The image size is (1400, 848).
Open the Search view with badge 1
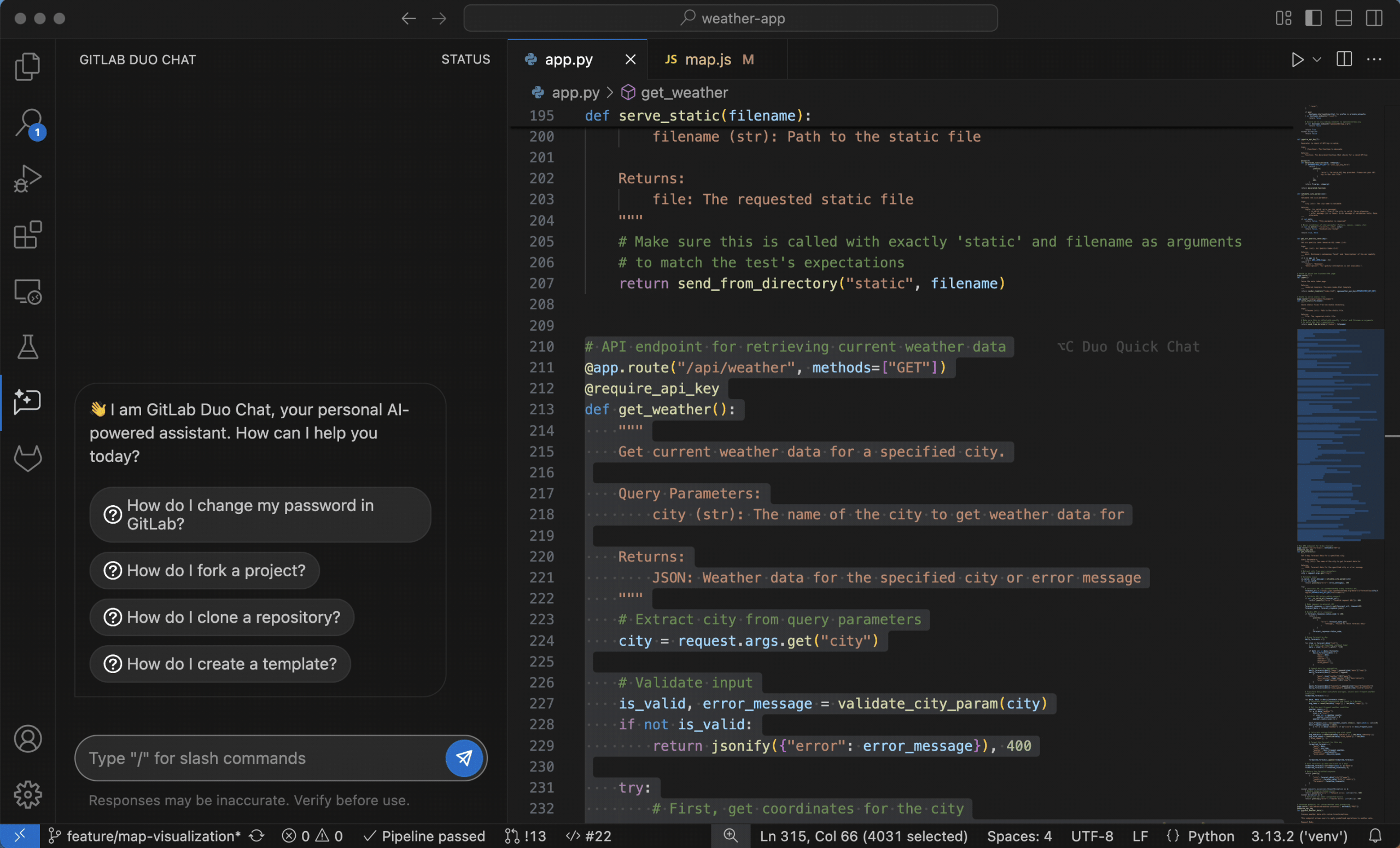click(x=27, y=122)
